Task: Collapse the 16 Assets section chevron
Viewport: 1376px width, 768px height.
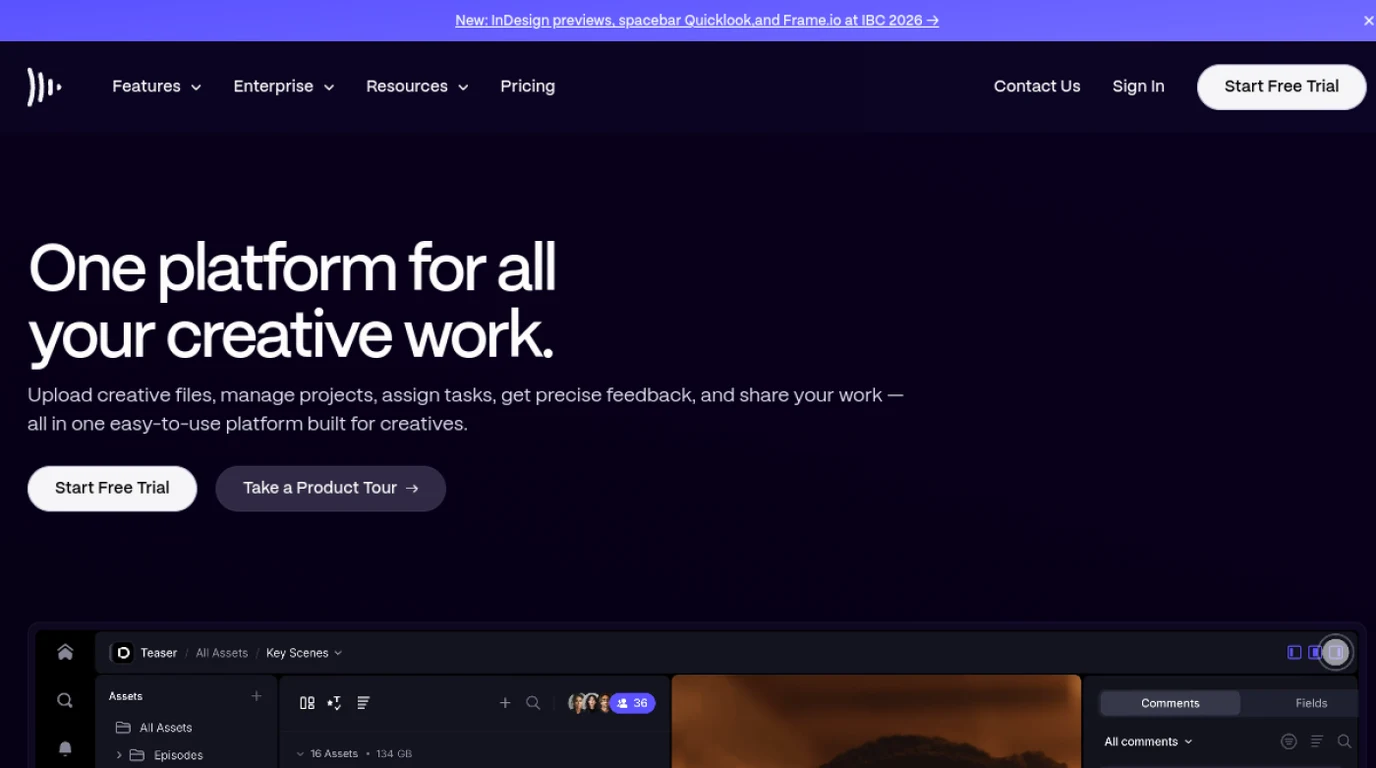Action: (x=300, y=754)
